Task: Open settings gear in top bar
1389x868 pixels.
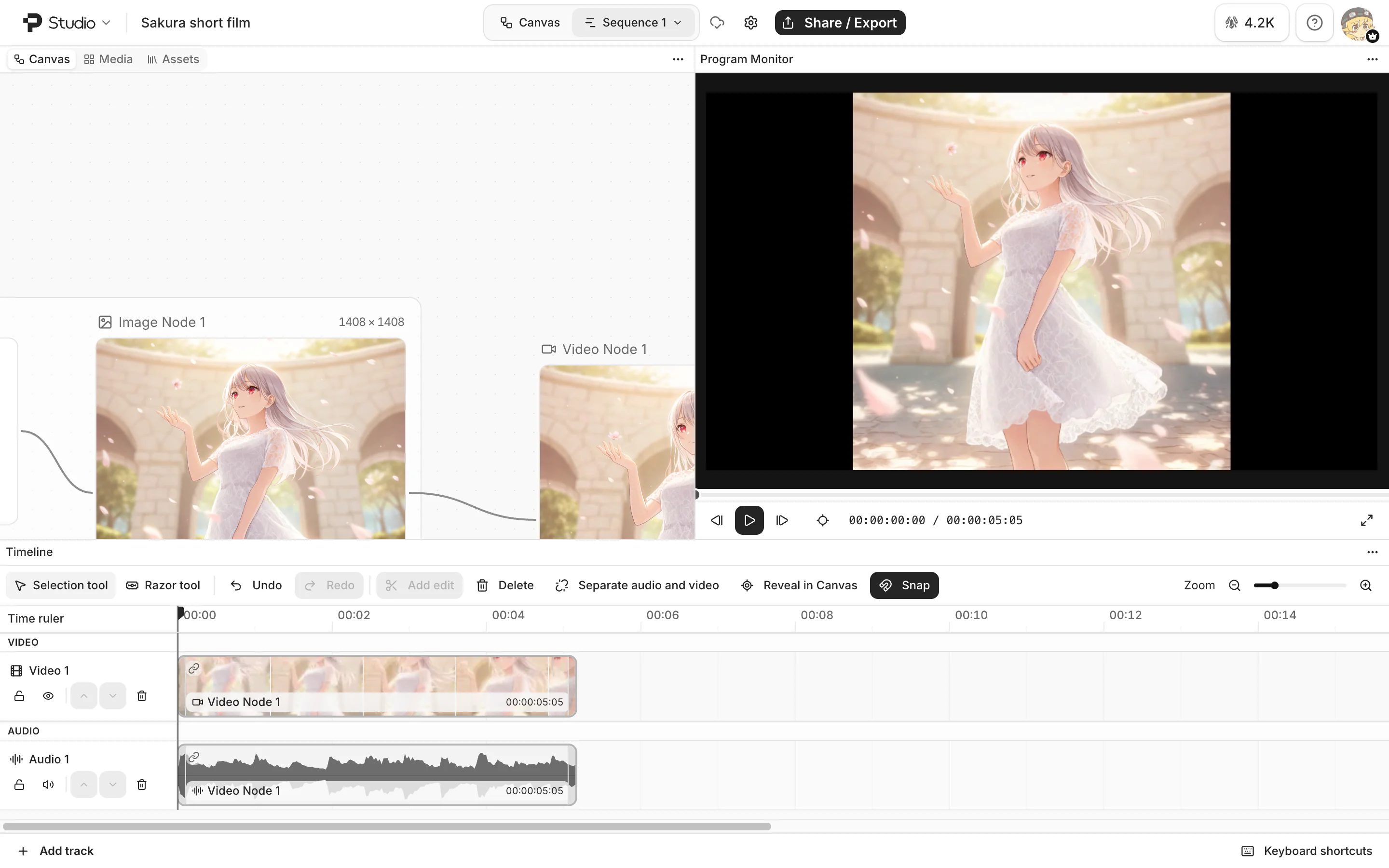Action: pos(751,22)
